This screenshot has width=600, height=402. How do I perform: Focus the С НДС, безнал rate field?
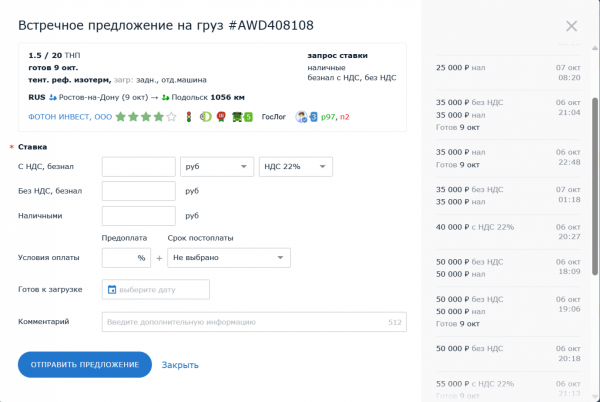(x=139, y=167)
